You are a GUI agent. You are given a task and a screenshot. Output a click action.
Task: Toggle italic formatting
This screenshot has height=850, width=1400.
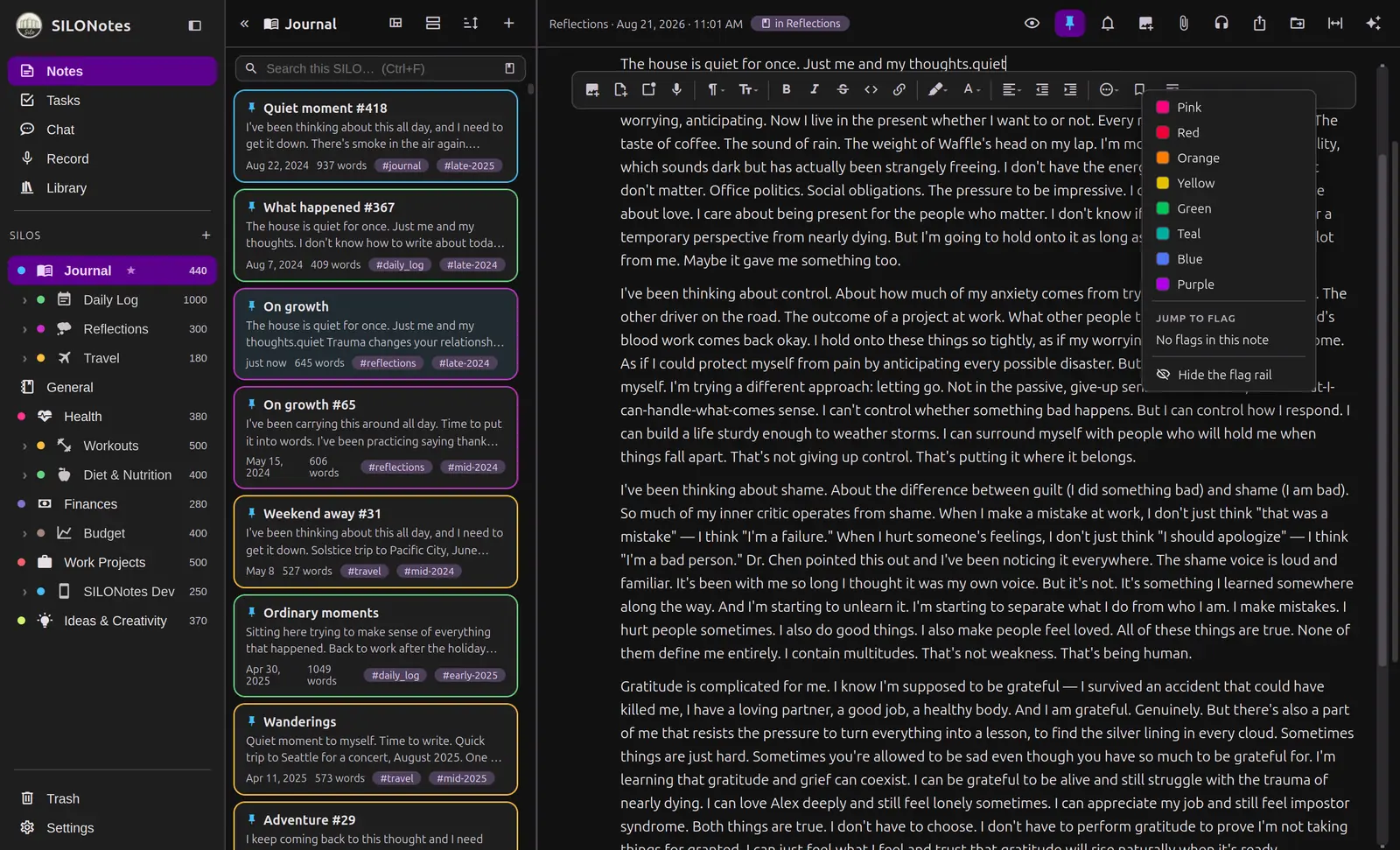814,89
